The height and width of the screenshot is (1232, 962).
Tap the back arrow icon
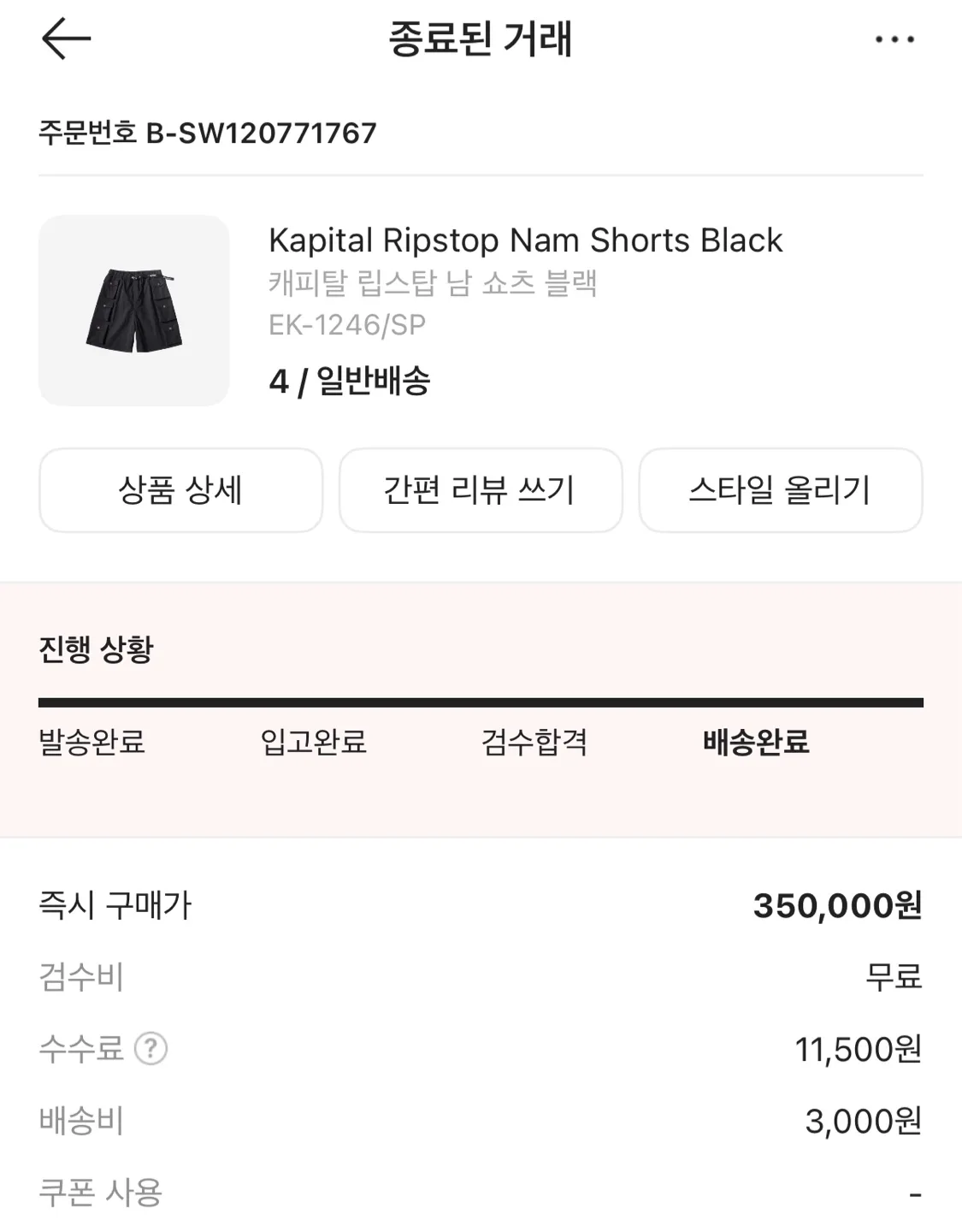coord(66,39)
